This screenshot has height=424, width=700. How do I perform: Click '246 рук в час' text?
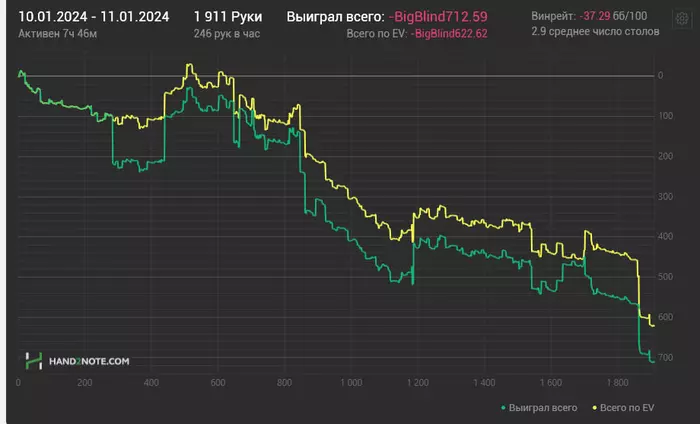[x=227, y=34]
